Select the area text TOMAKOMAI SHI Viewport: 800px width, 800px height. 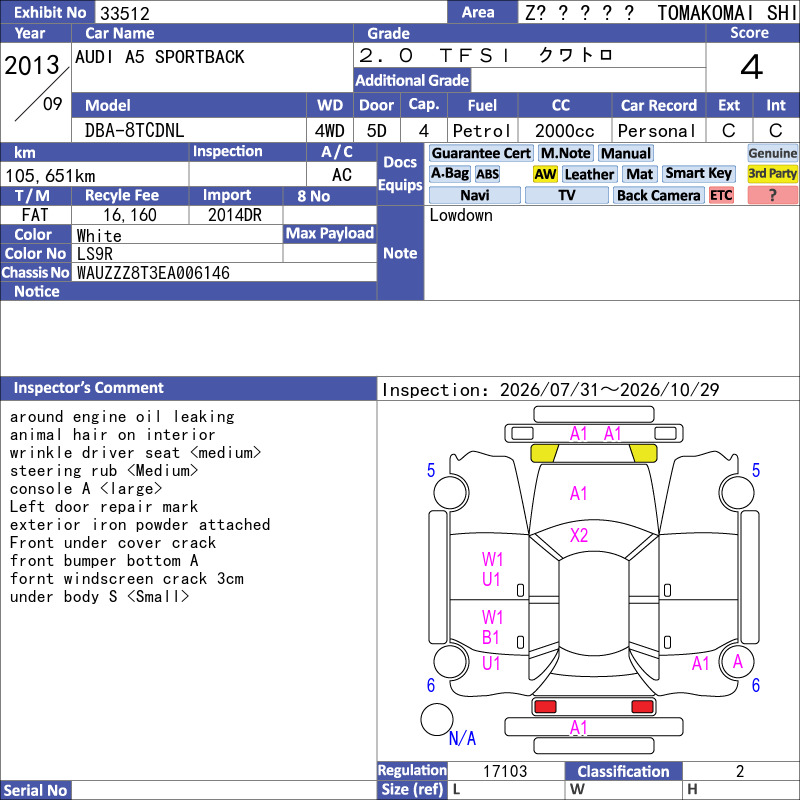[x=727, y=13]
